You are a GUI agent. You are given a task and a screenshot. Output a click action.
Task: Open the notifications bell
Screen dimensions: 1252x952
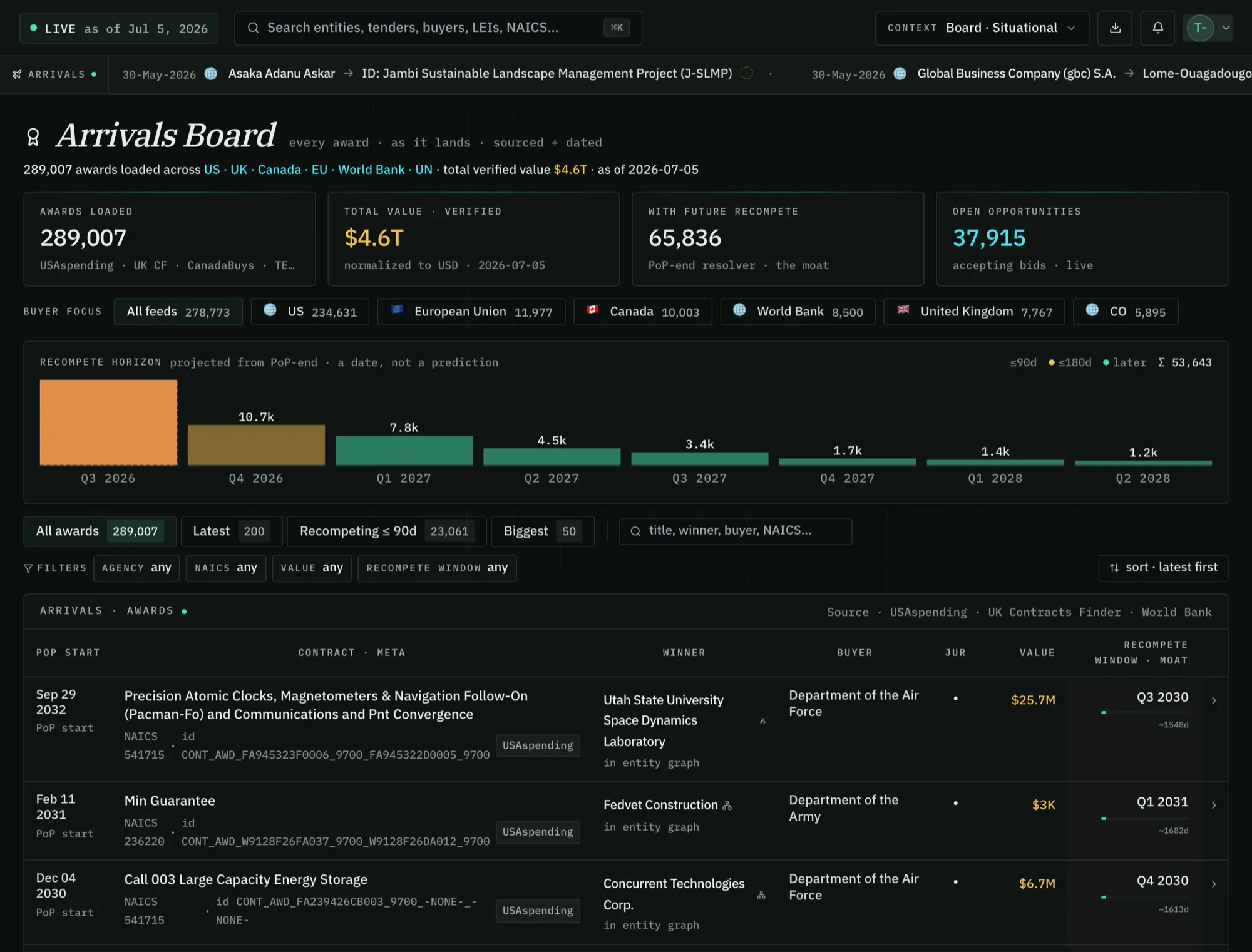[x=1157, y=28]
